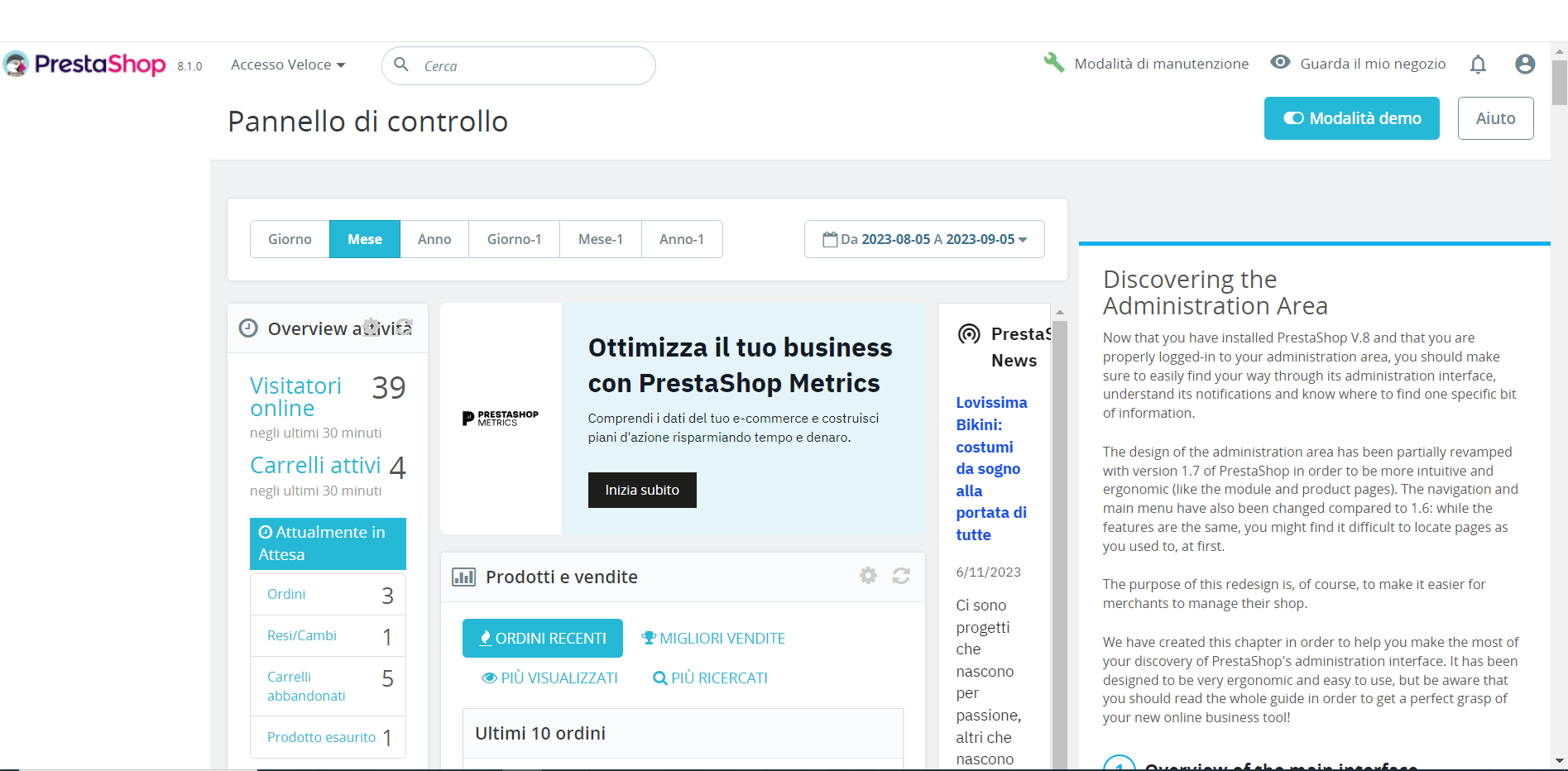Open Prodotti e vendite settings gear
1568x771 pixels.
[x=868, y=575]
